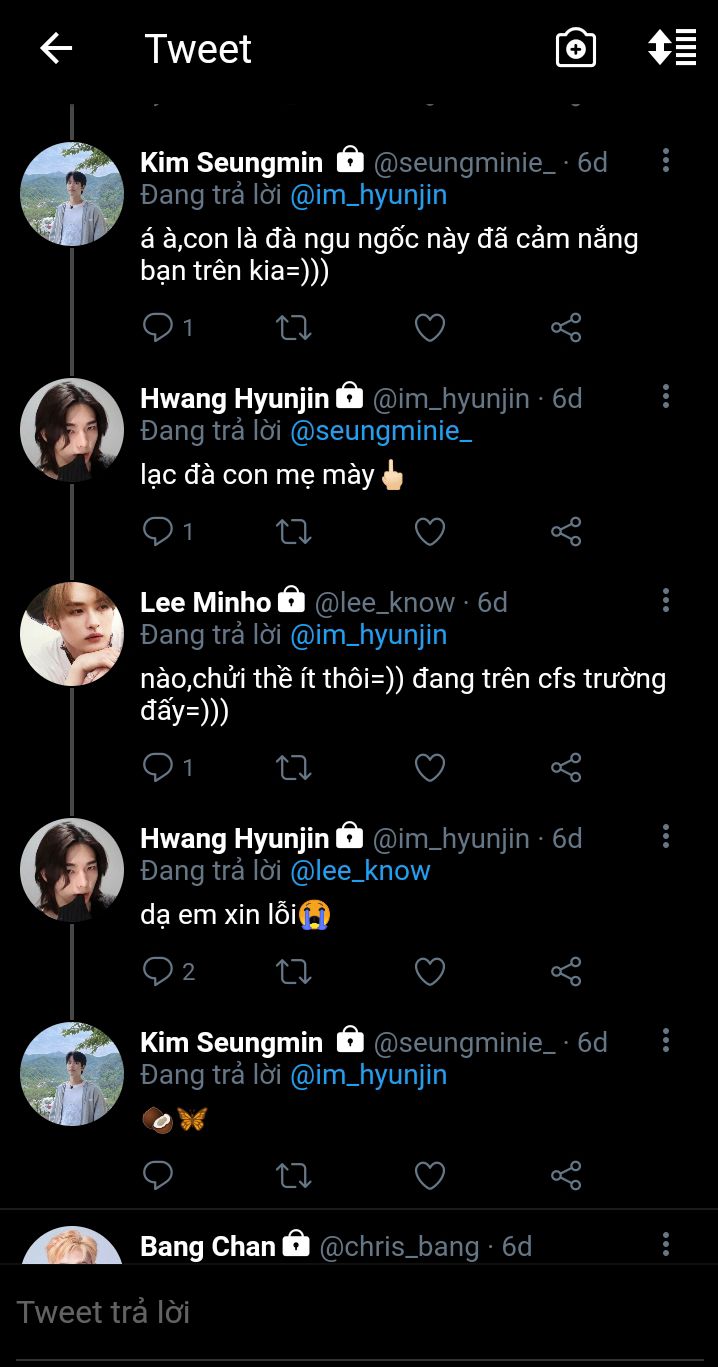Go back using the arrow icon
This screenshot has height=1367, width=718.
point(56,48)
